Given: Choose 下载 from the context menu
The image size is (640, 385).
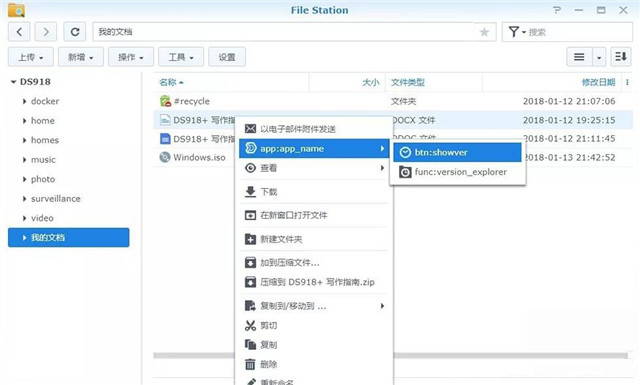Looking at the screenshot, I should click(x=314, y=191).
